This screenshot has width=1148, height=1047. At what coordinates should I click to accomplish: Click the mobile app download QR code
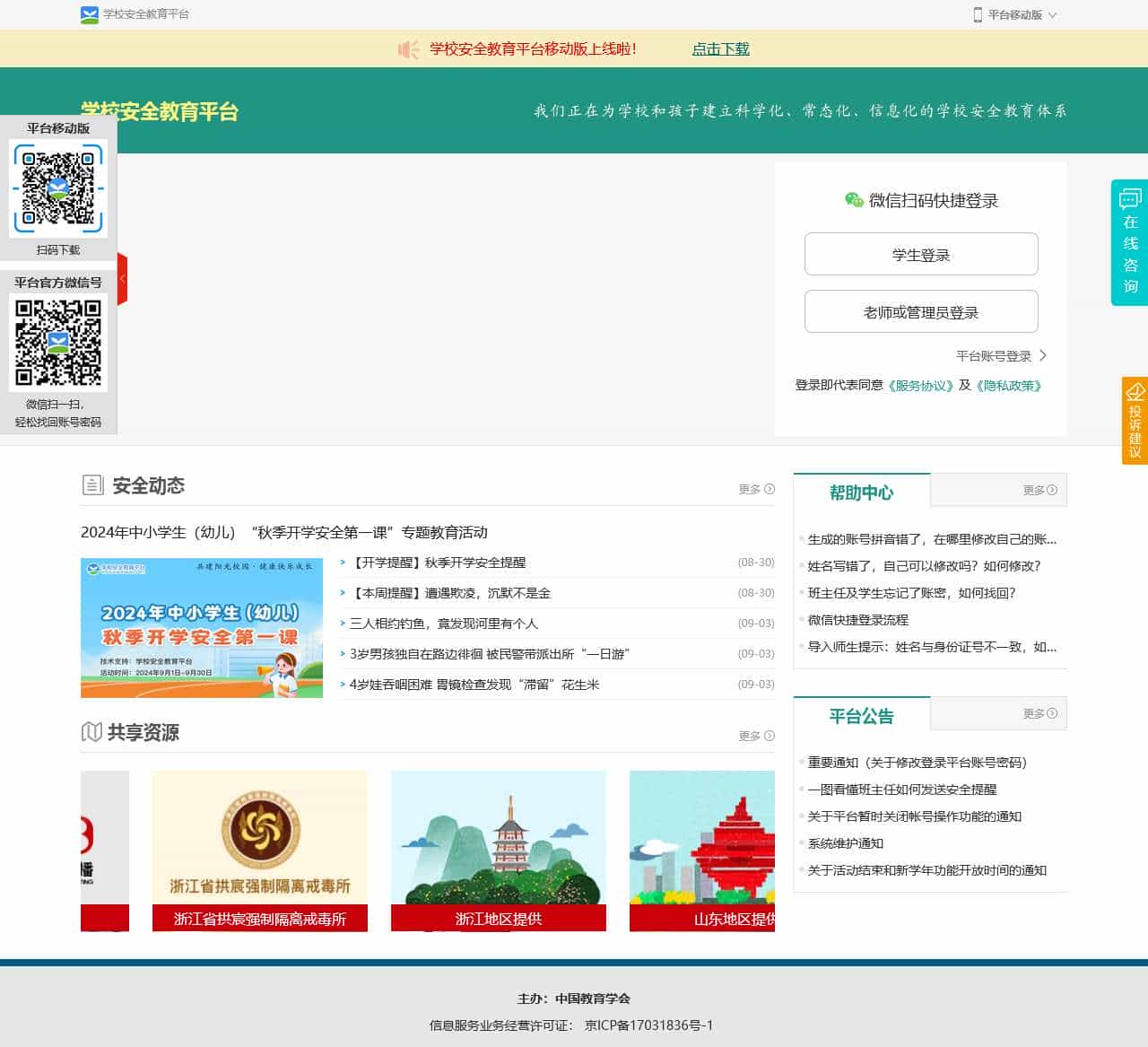[58, 188]
